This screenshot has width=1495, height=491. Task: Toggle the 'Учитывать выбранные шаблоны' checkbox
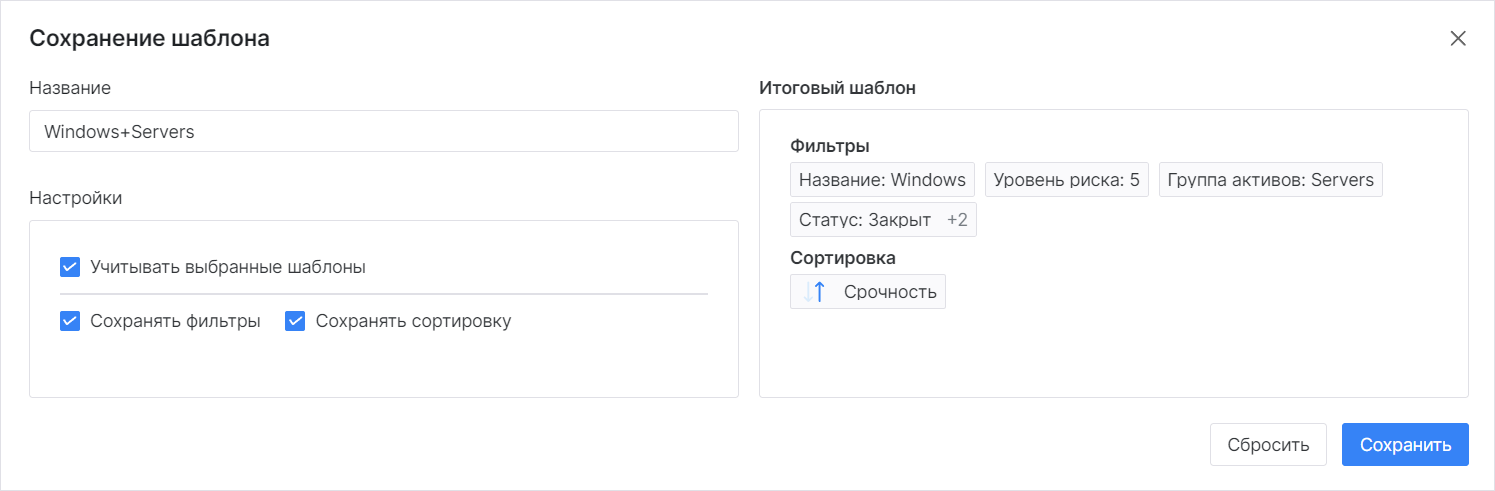tap(70, 267)
